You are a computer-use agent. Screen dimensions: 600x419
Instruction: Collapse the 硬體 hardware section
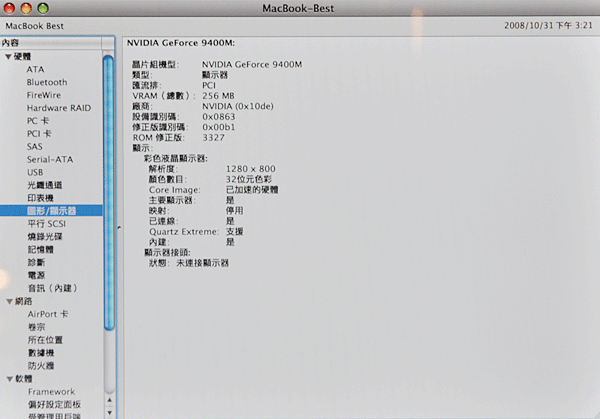click(8, 57)
